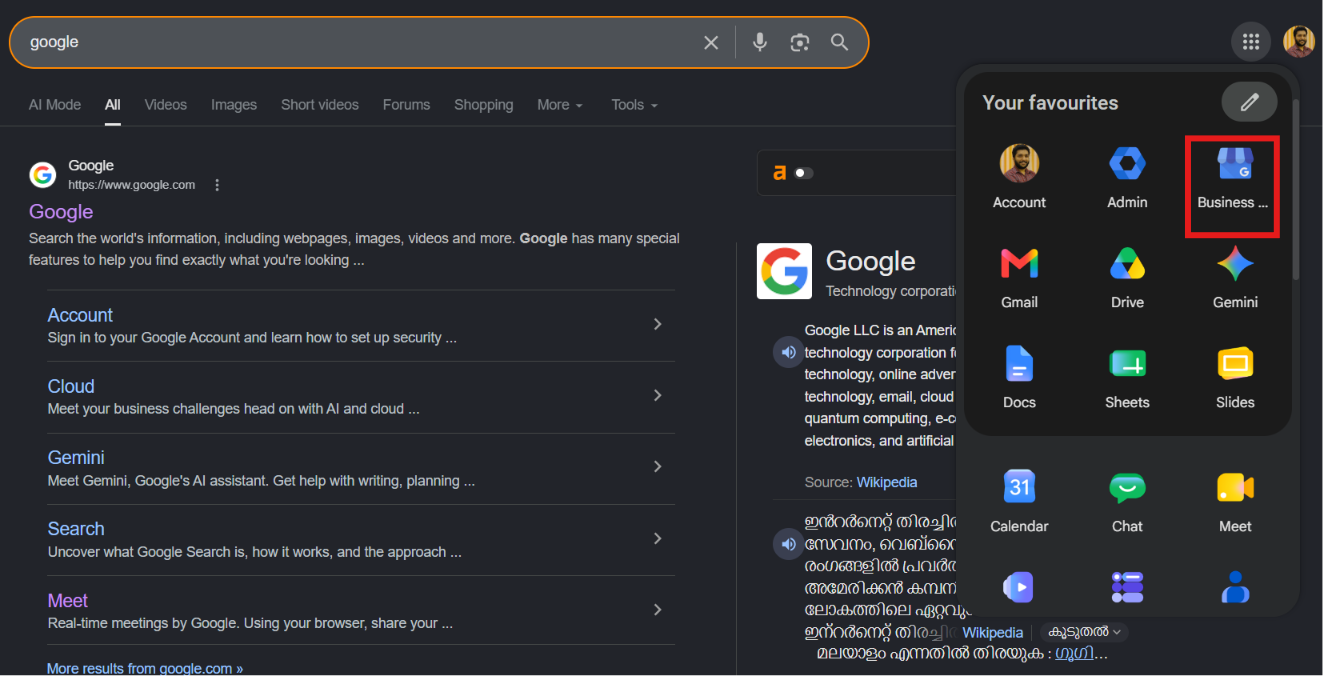Open the Business Profile app
This screenshot has width=1323, height=676.
coord(1233,177)
